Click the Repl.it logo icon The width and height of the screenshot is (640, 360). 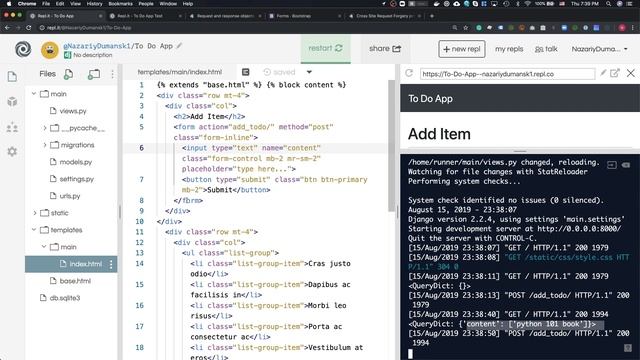[x=23, y=49]
